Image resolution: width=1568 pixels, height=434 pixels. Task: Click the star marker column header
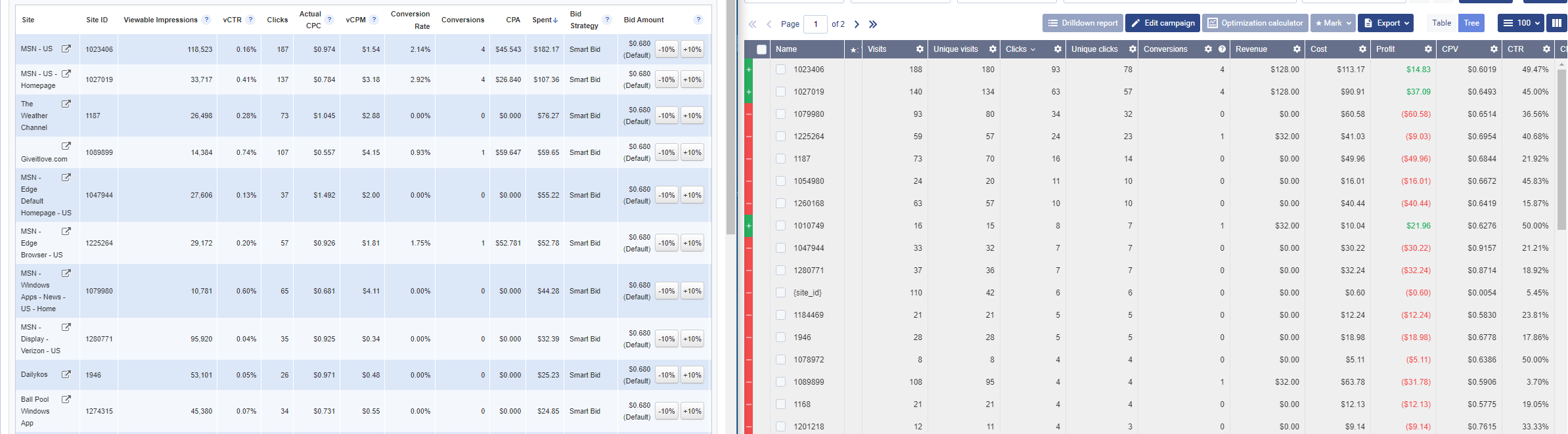tap(854, 49)
